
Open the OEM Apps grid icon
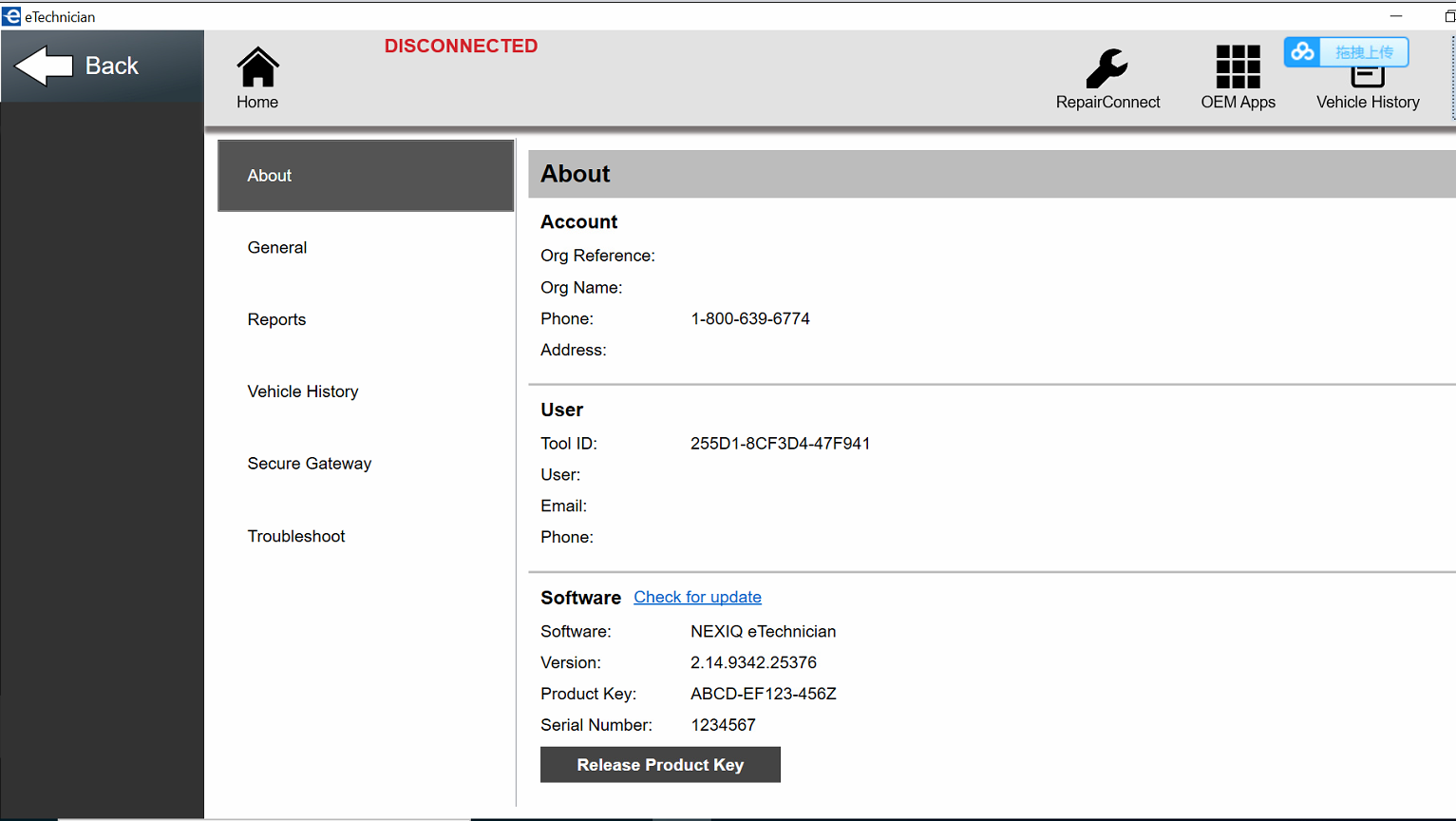click(1238, 67)
